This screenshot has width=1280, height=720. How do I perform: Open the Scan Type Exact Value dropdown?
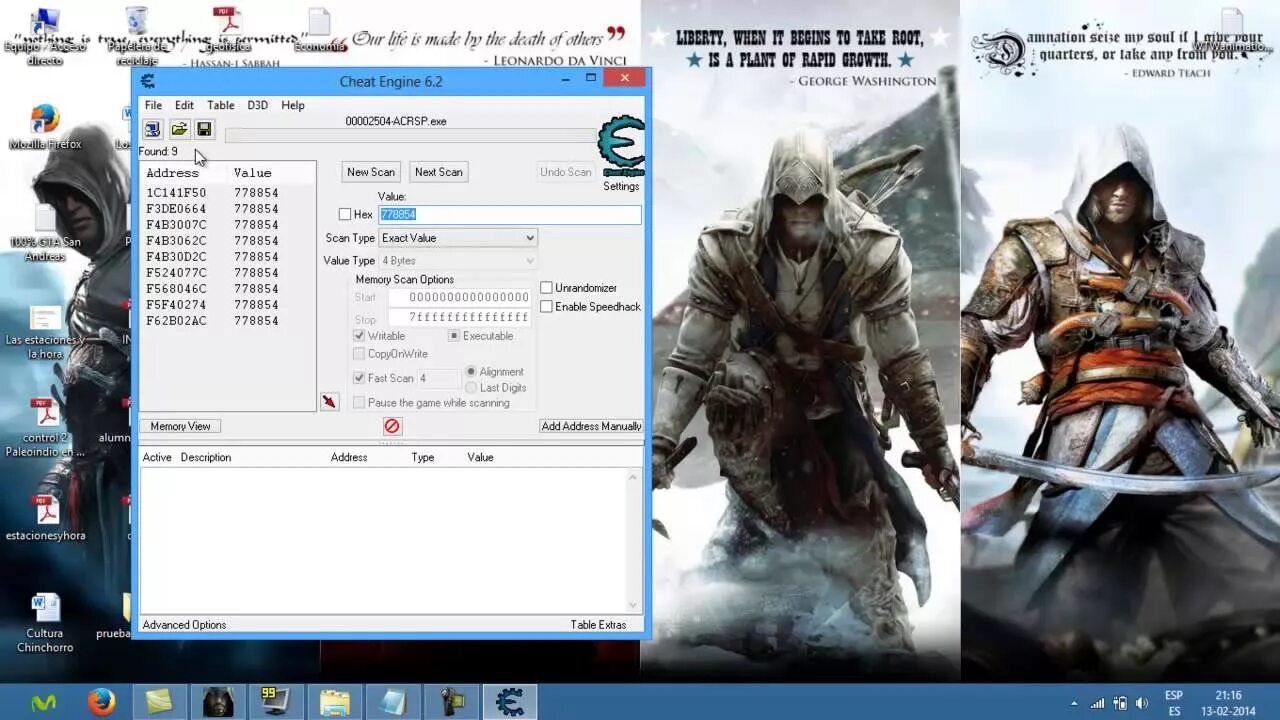coord(458,238)
